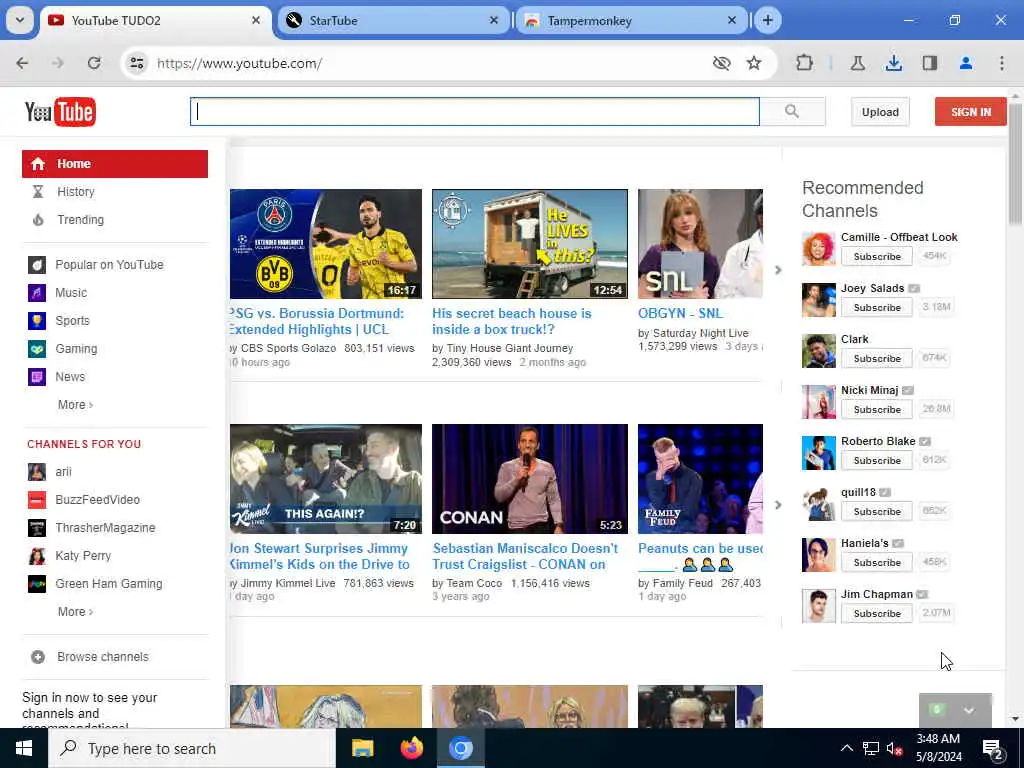Open Nicki Minaj channel avatar
1024x768 pixels.
pyautogui.click(x=819, y=401)
